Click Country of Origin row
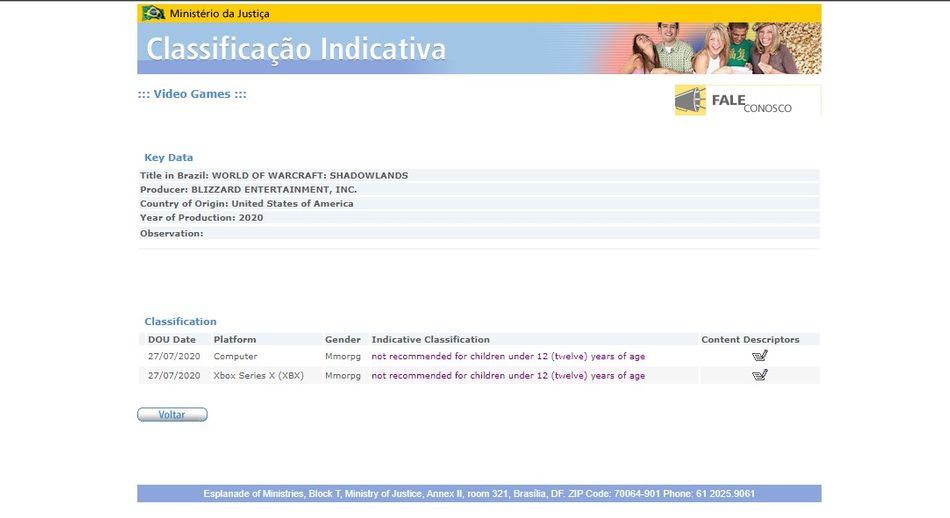Viewport: 950px width, 518px height. pos(479,204)
